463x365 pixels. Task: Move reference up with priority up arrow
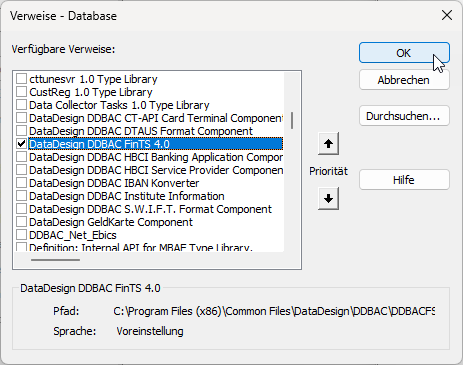[328, 144]
